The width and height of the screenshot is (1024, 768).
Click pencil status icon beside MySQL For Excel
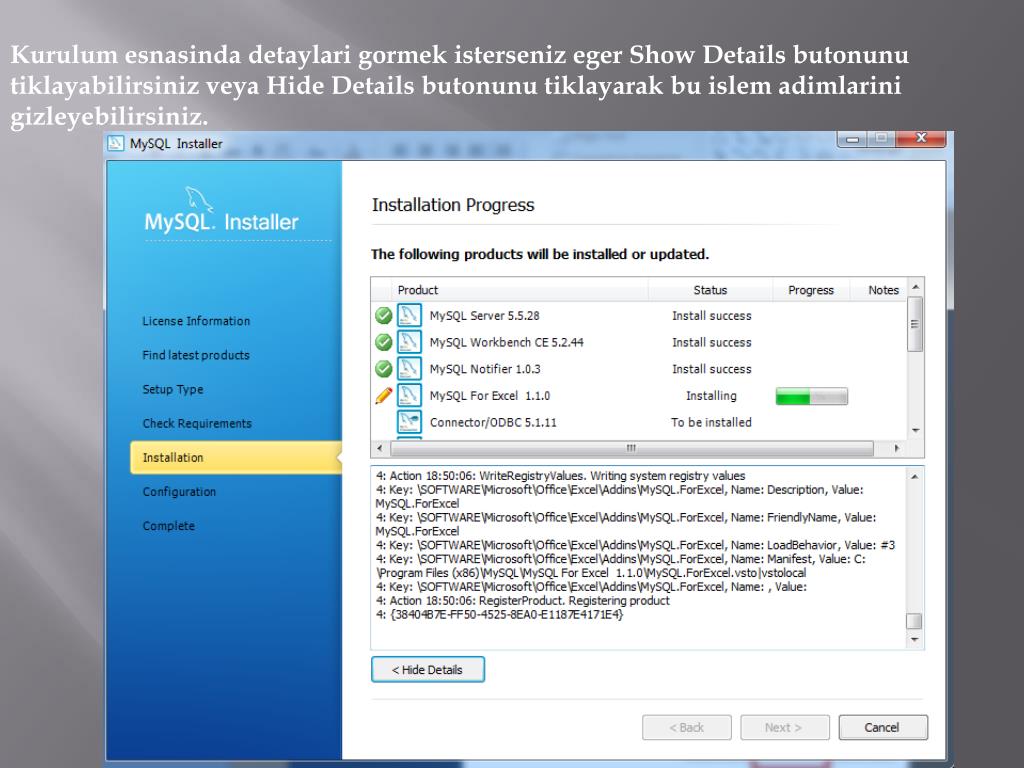point(383,396)
